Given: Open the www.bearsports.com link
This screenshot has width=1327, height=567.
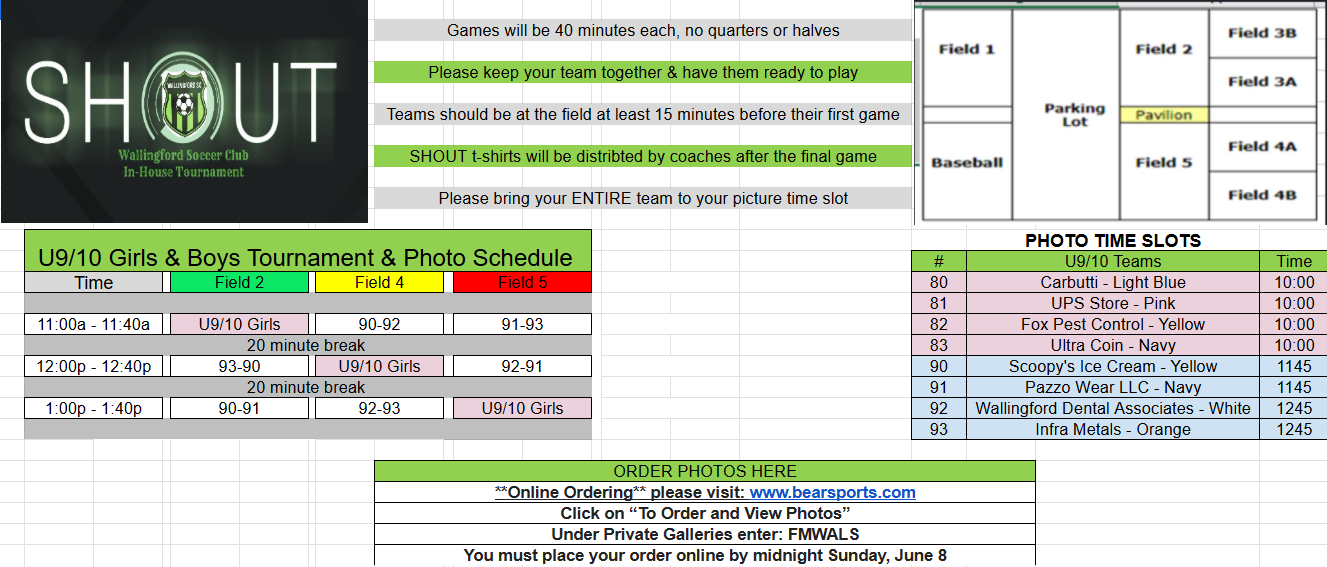Looking at the screenshot, I should (832, 492).
